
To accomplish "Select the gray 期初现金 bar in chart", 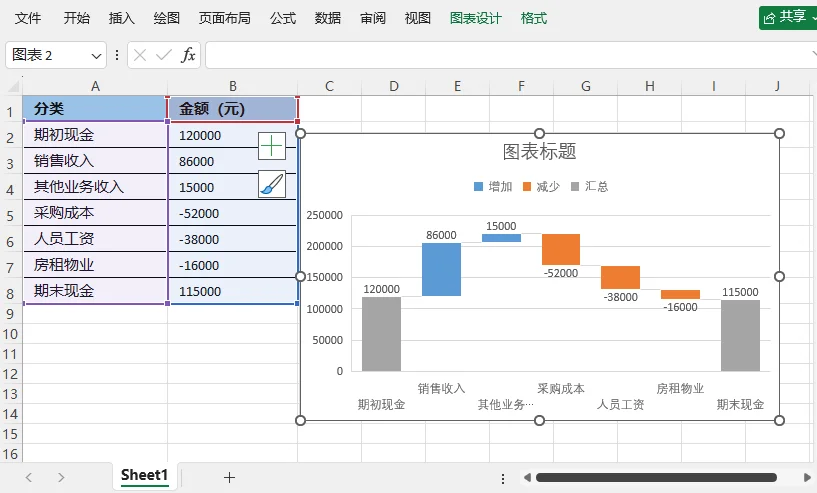I will point(381,334).
